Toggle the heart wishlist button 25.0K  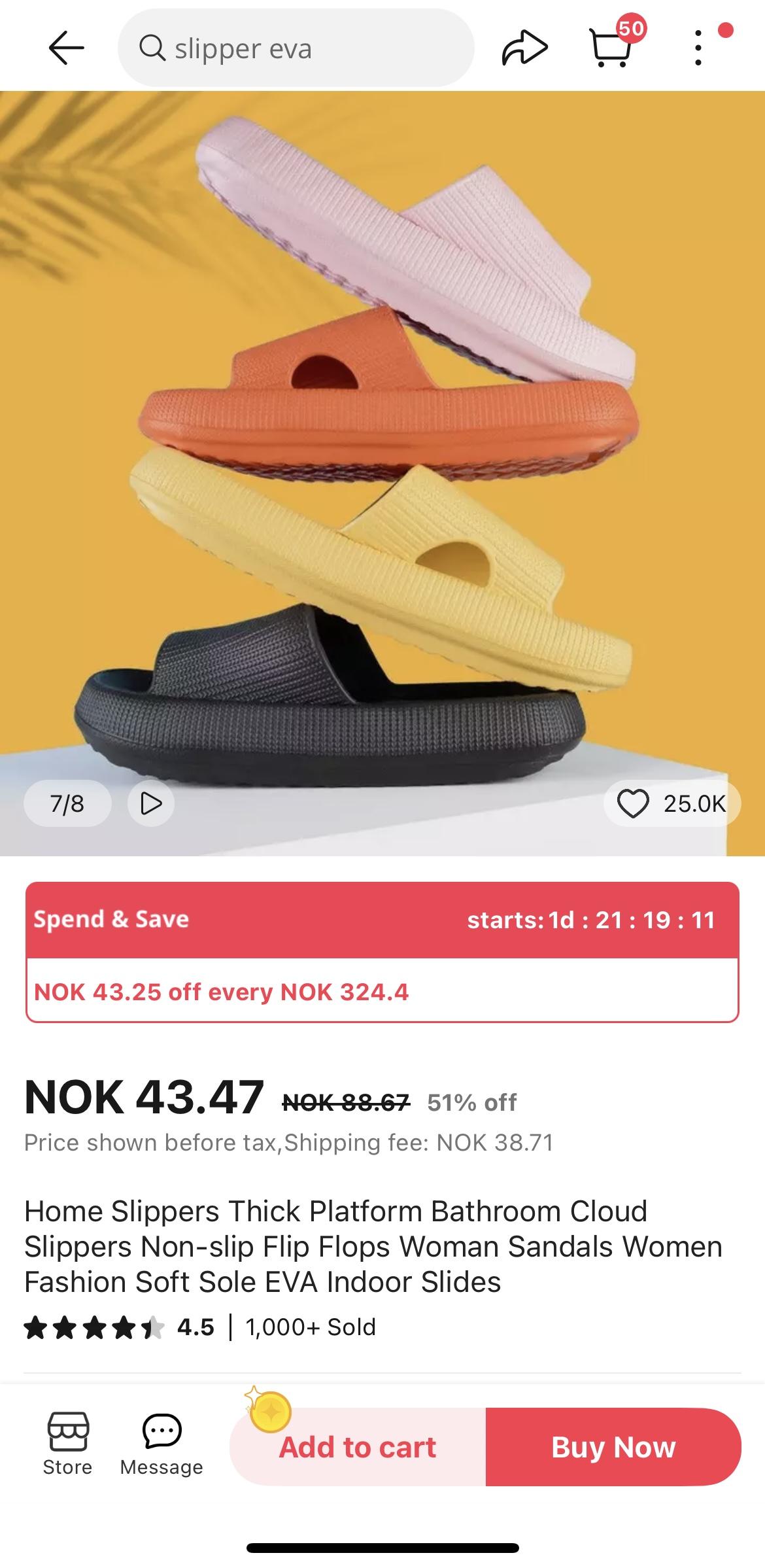click(x=671, y=803)
